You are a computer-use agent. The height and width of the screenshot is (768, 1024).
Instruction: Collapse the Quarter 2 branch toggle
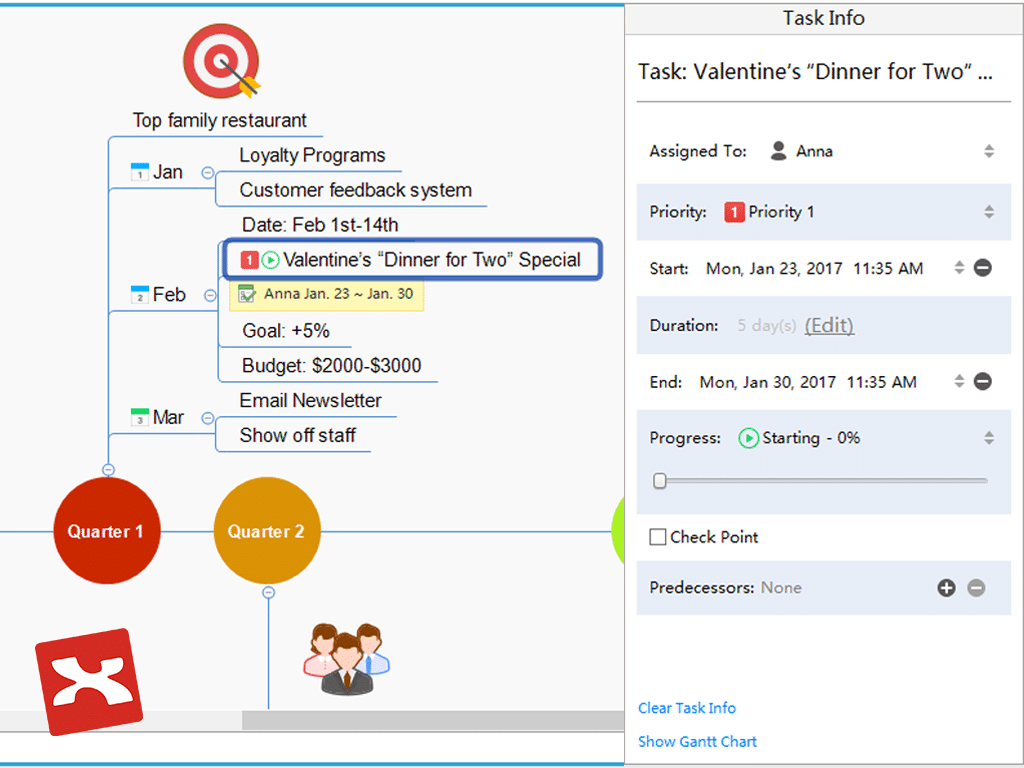click(x=268, y=593)
